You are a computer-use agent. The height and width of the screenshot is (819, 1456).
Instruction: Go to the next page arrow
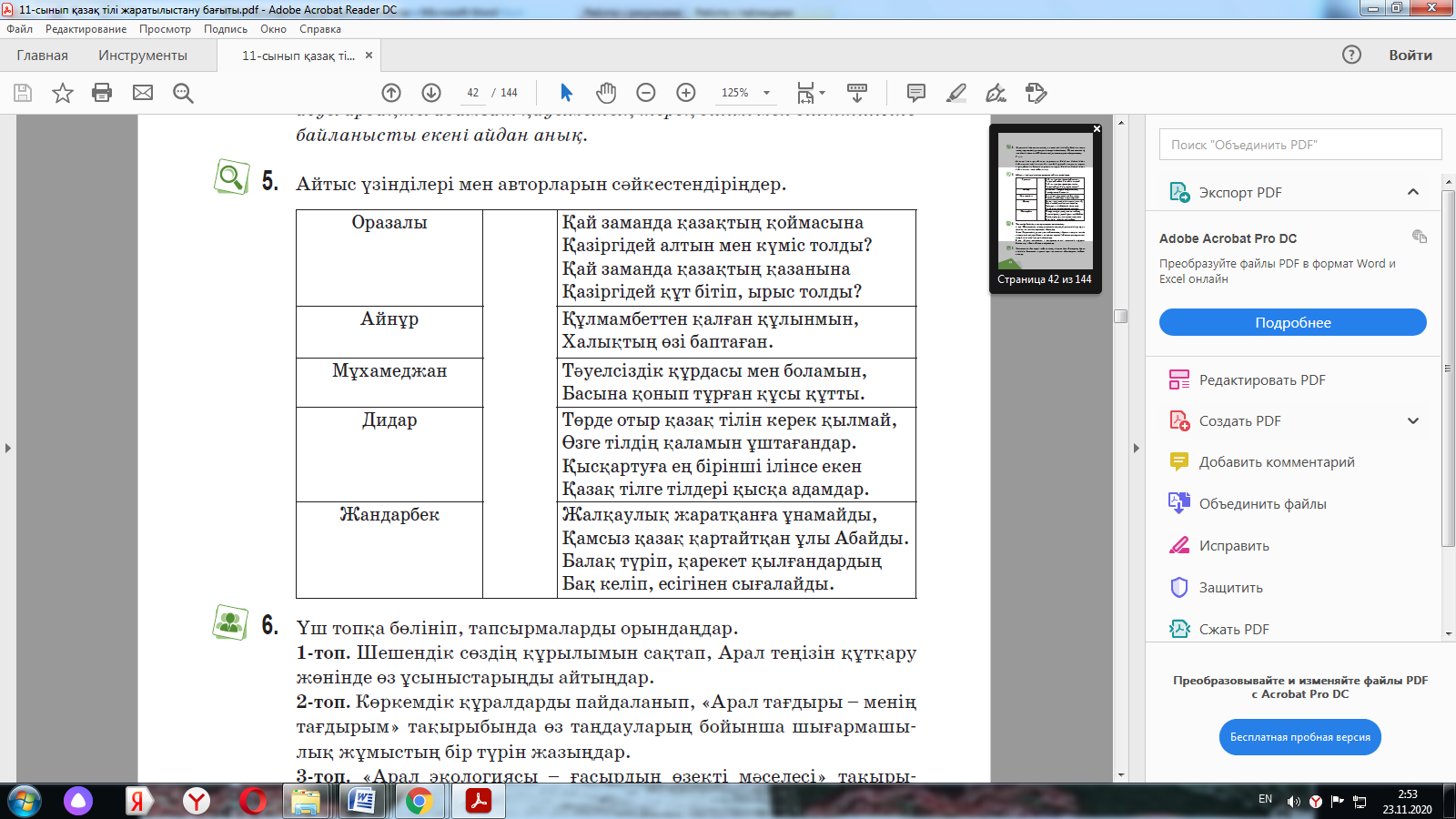[x=431, y=93]
